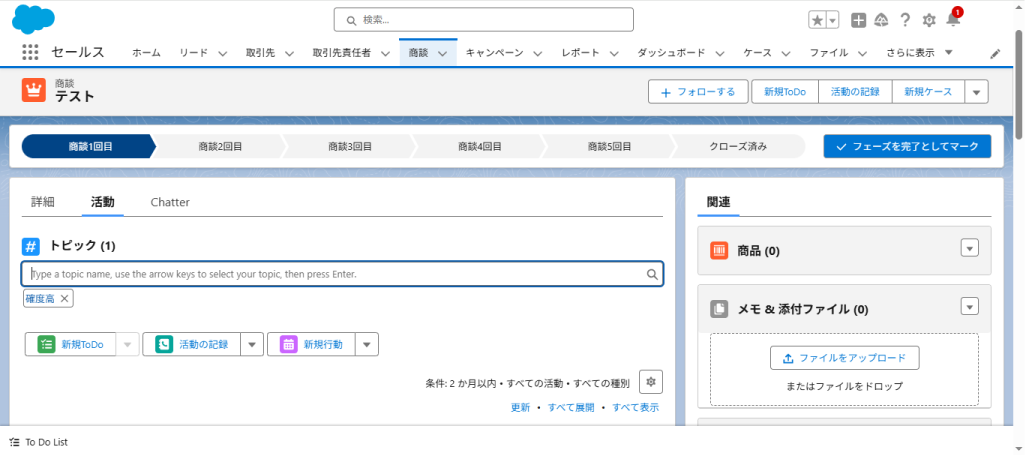The image size is (1025, 455).
Task: Open the 新規行動 composer dropdown arrow
Action: click(367, 345)
